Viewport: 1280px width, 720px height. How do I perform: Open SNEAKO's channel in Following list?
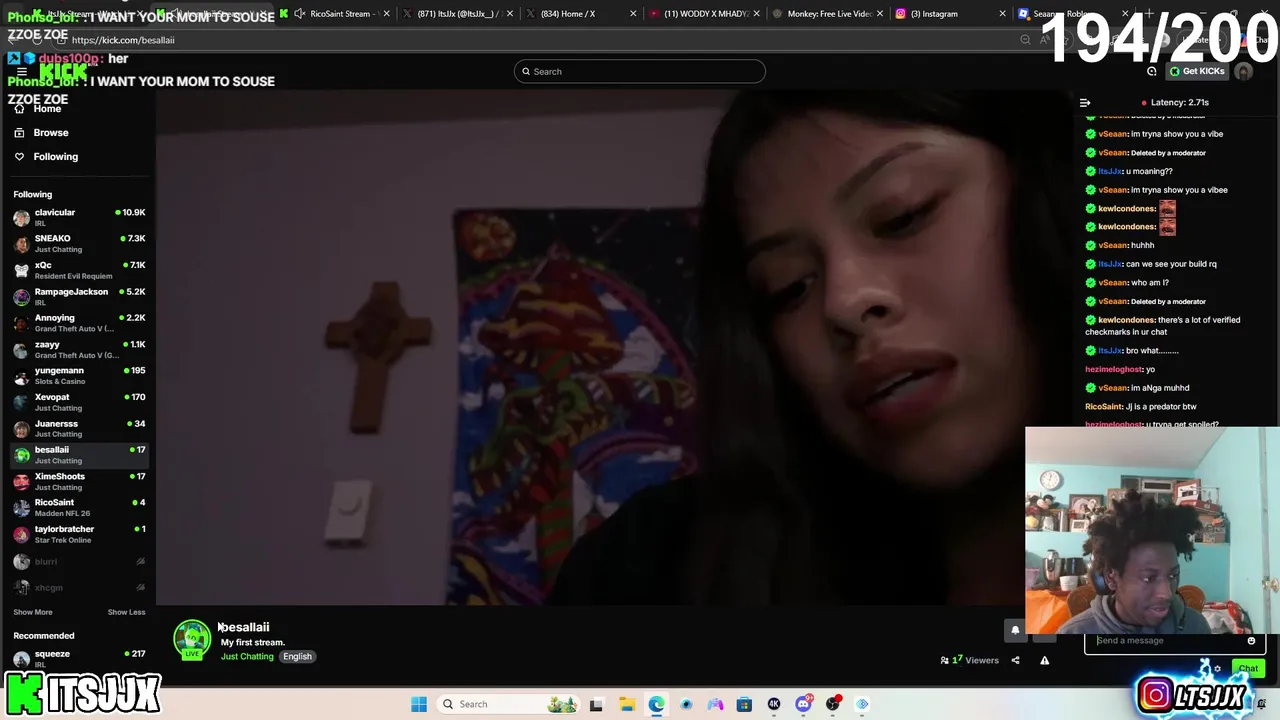(x=79, y=243)
